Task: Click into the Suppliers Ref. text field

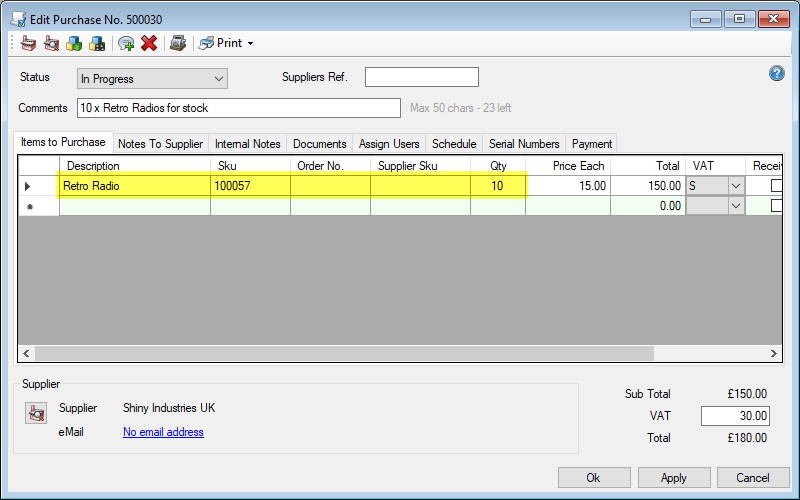Action: 421,78
